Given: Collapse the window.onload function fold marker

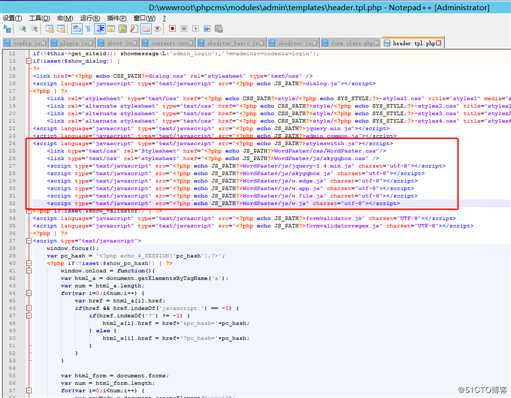Looking at the screenshot, I should point(29,271).
